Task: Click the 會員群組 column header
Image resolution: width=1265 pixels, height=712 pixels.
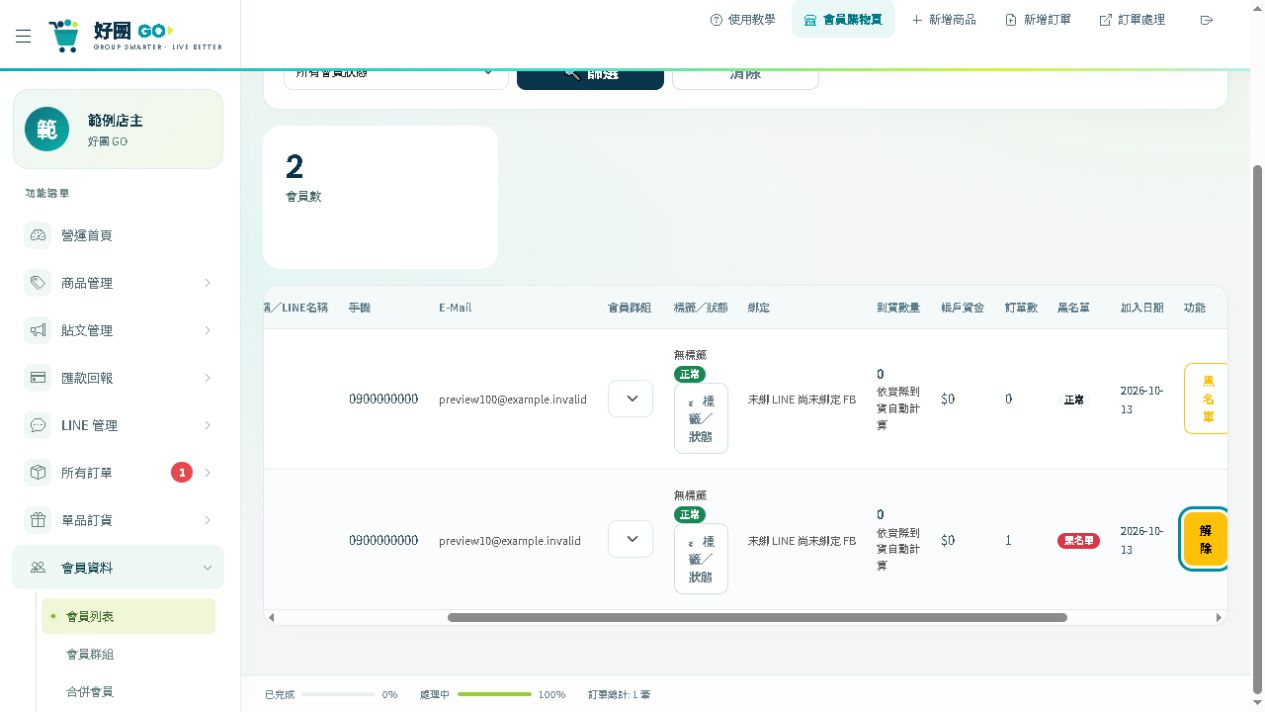Action: (x=630, y=308)
